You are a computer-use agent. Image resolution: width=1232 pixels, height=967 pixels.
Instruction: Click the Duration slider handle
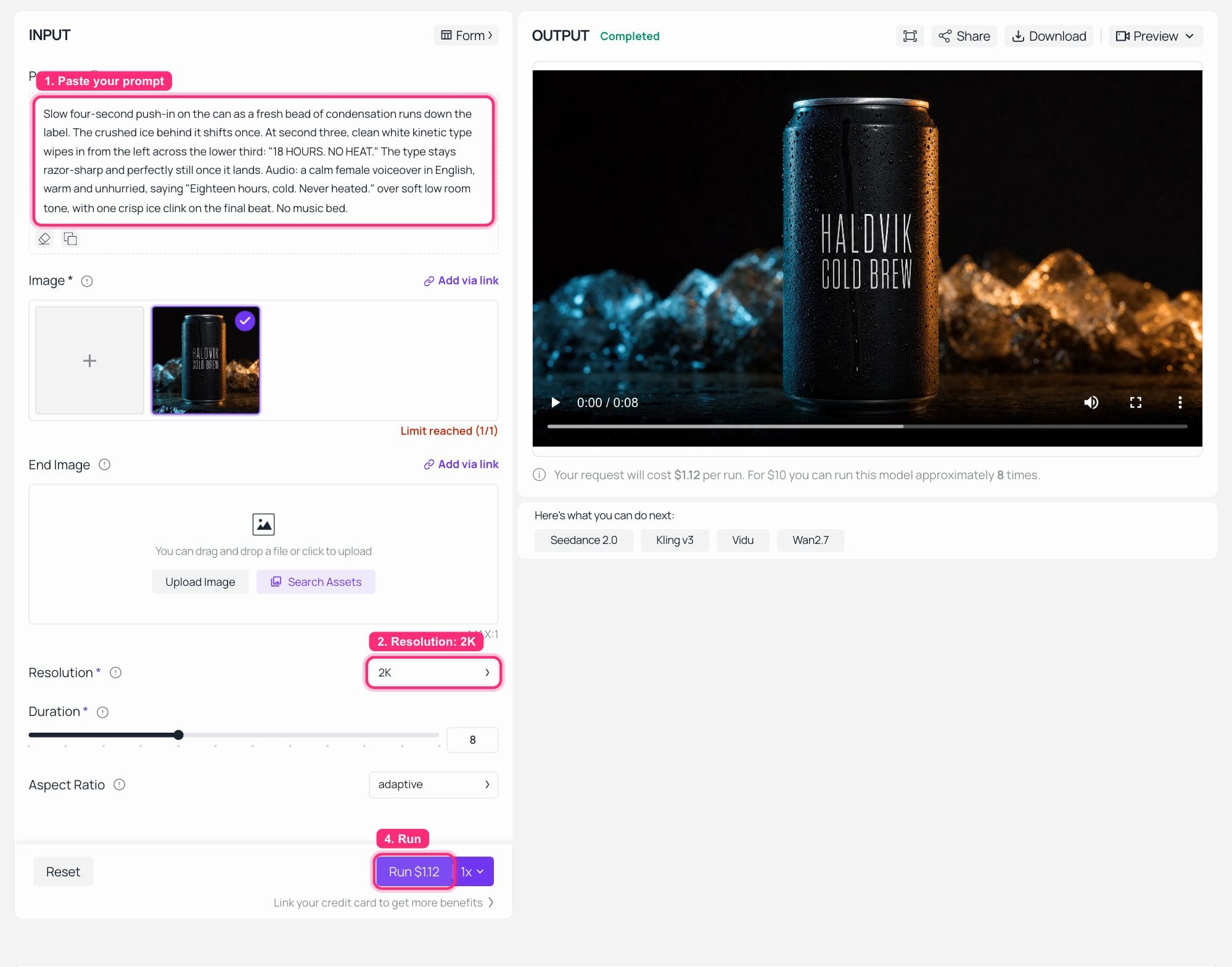[178, 735]
